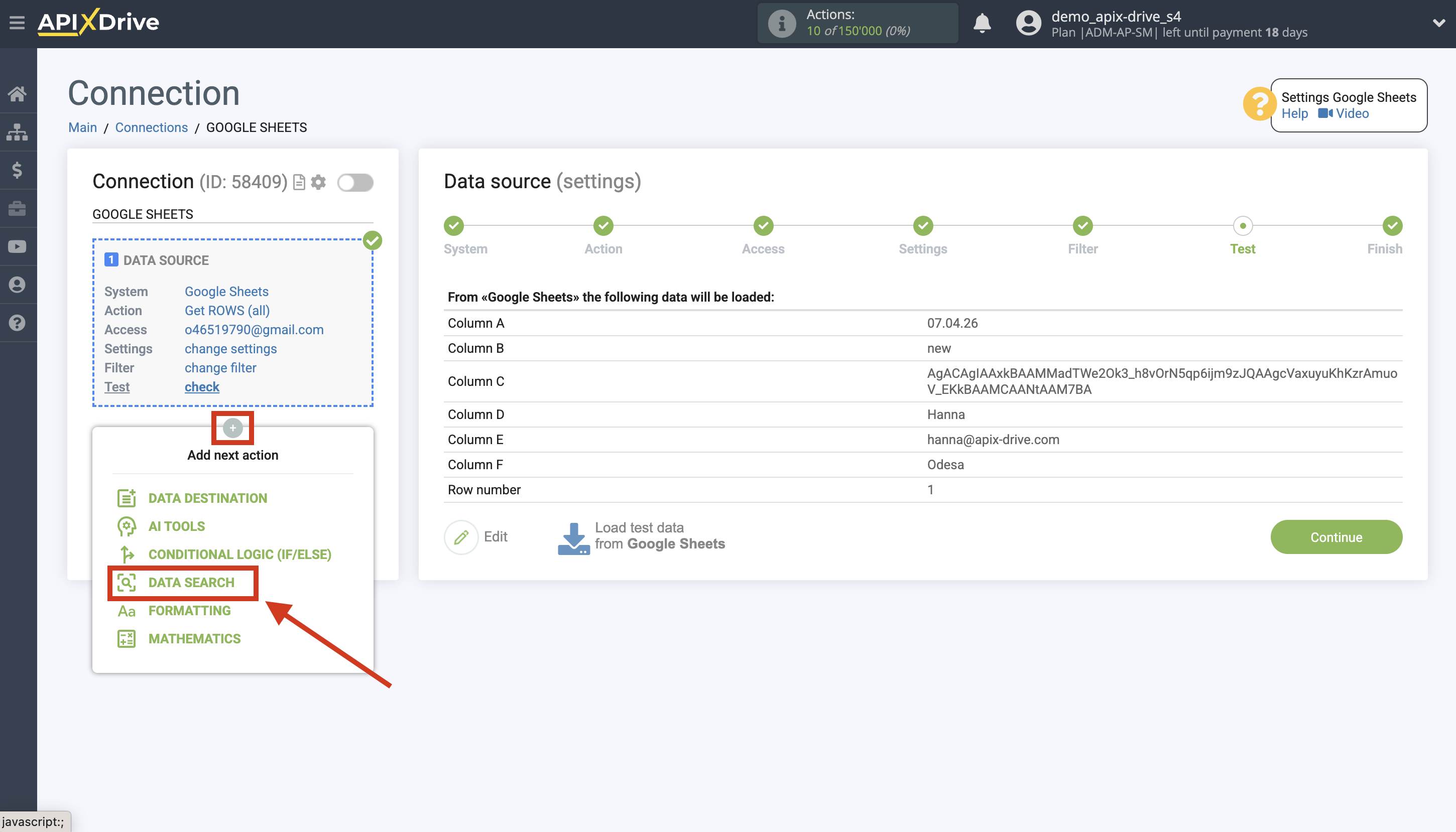Select the Home icon in the sidebar
Image resolution: width=1456 pixels, height=832 pixels.
pyautogui.click(x=18, y=93)
